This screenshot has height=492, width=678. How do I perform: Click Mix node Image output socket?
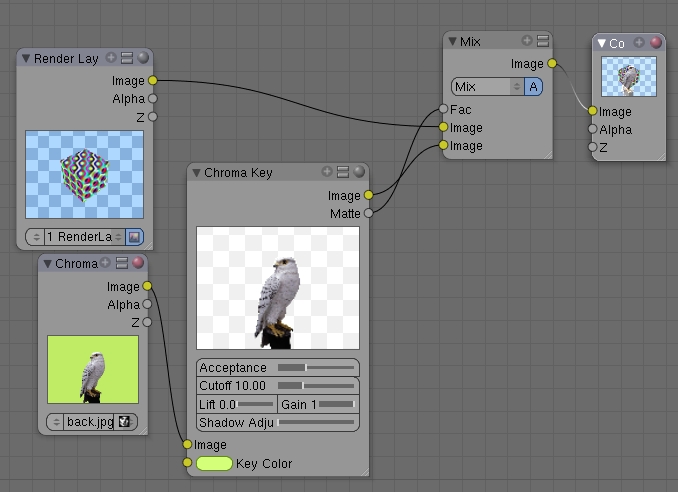click(552, 63)
